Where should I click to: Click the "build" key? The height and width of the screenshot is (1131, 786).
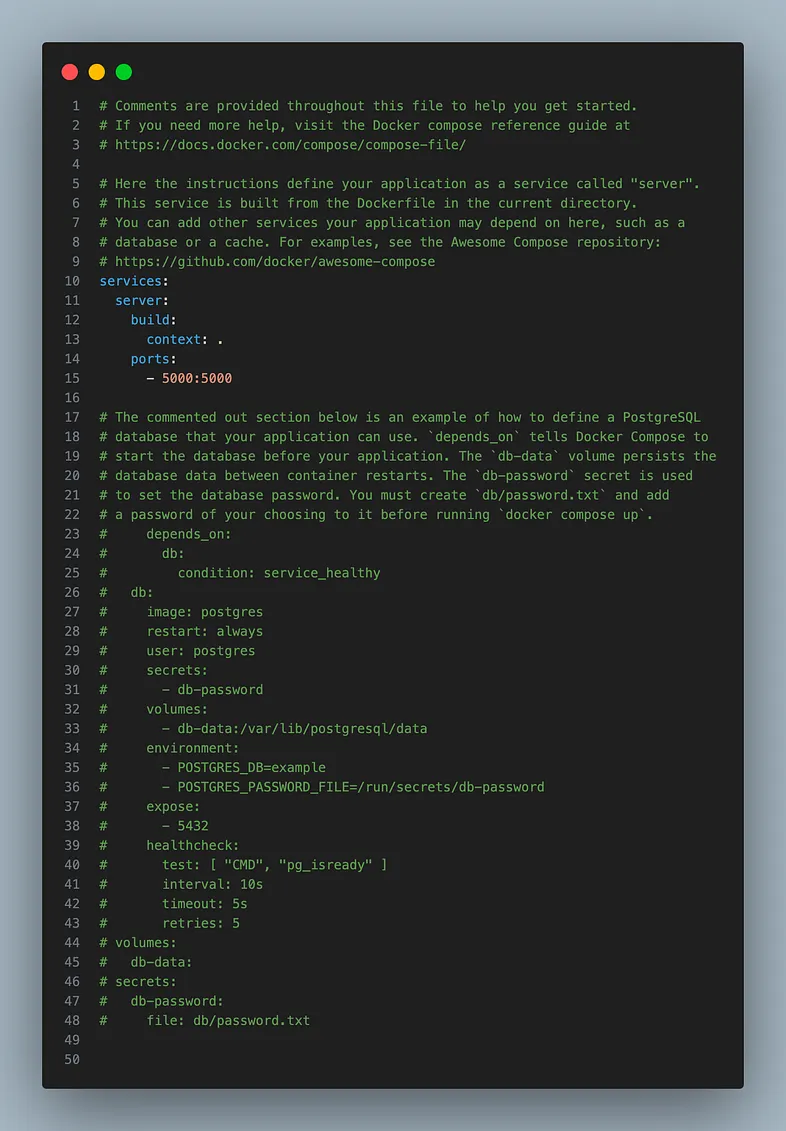point(150,320)
